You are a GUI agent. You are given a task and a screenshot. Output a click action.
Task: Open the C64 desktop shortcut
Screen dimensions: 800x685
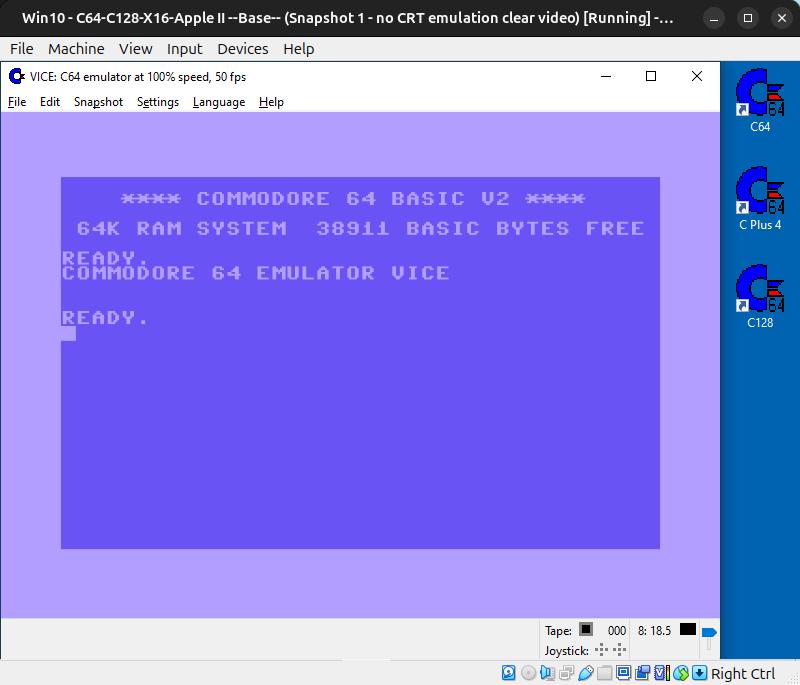(760, 100)
